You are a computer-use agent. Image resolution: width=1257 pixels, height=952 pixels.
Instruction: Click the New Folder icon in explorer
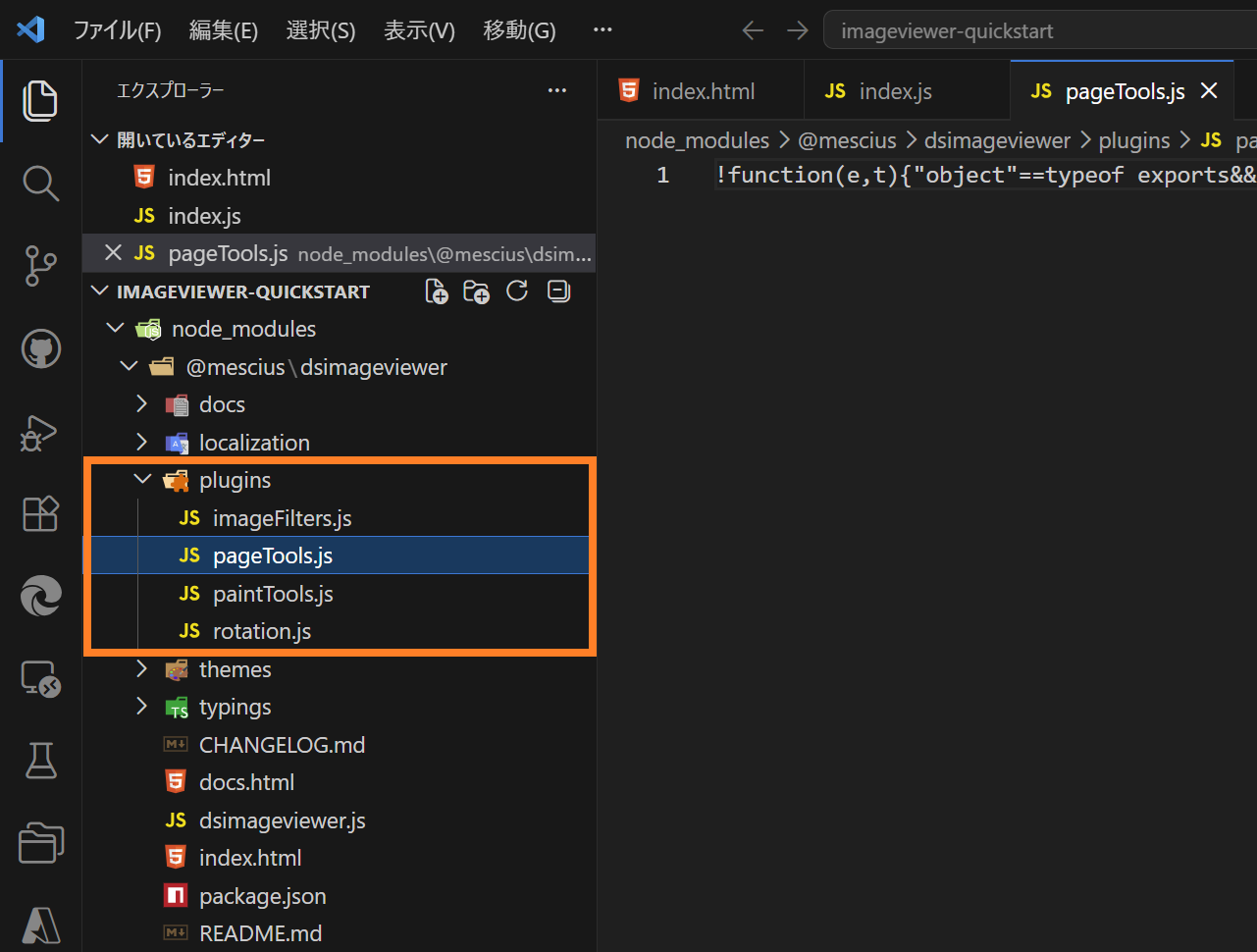[x=477, y=291]
